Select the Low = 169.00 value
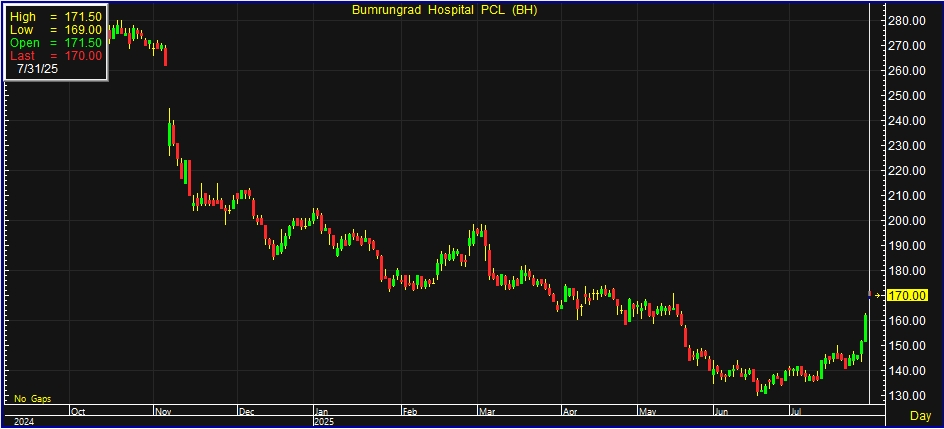Viewport: 944px width, 429px height. pos(55,30)
